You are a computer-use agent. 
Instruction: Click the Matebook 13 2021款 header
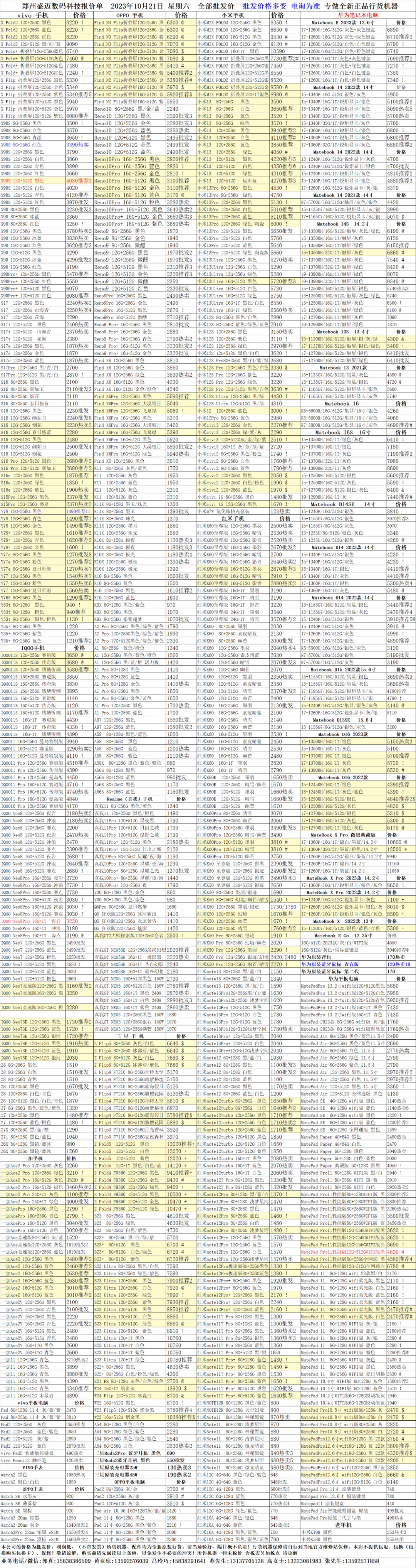[343, 368]
